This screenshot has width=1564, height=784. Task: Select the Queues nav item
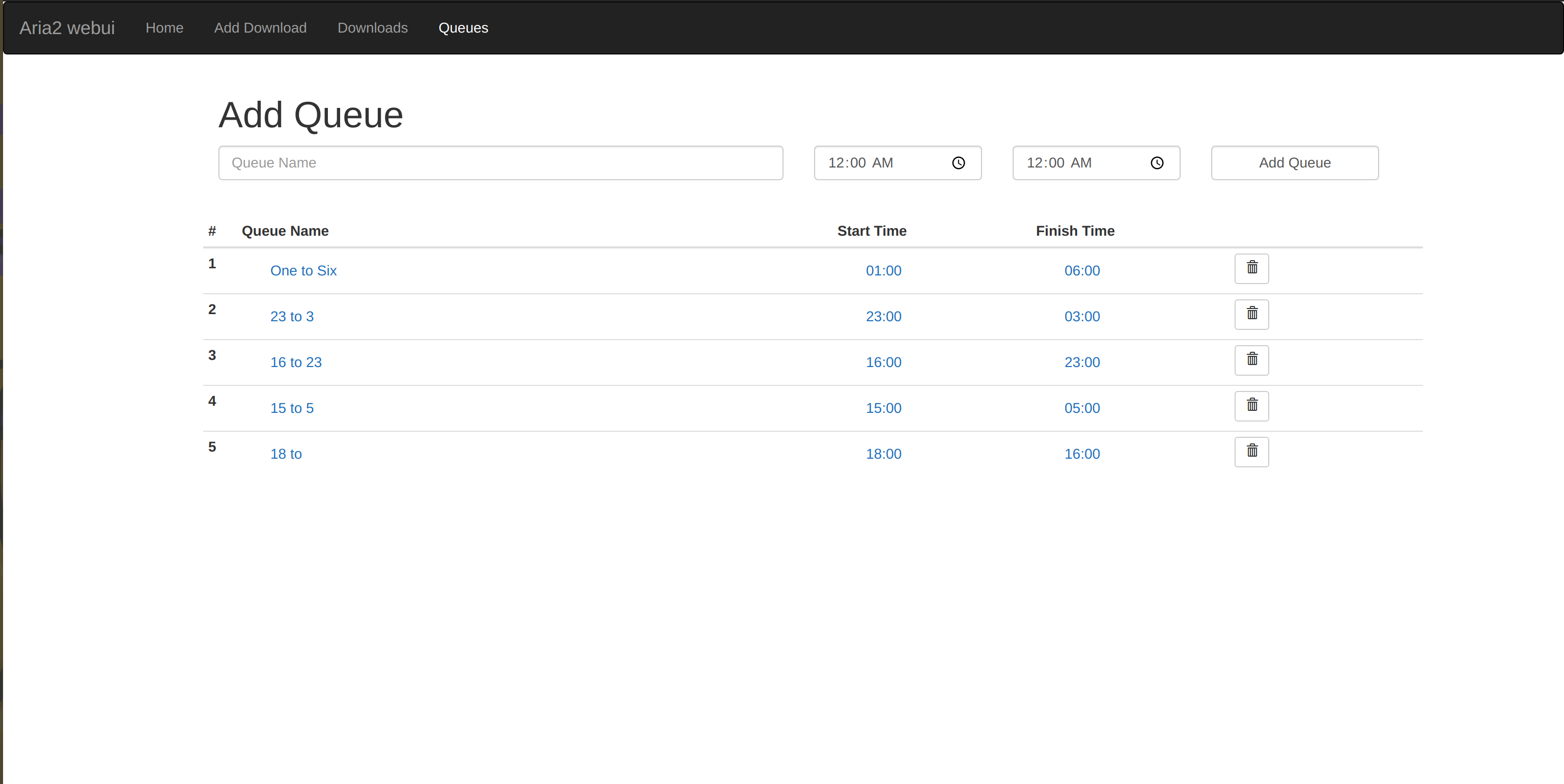(463, 27)
